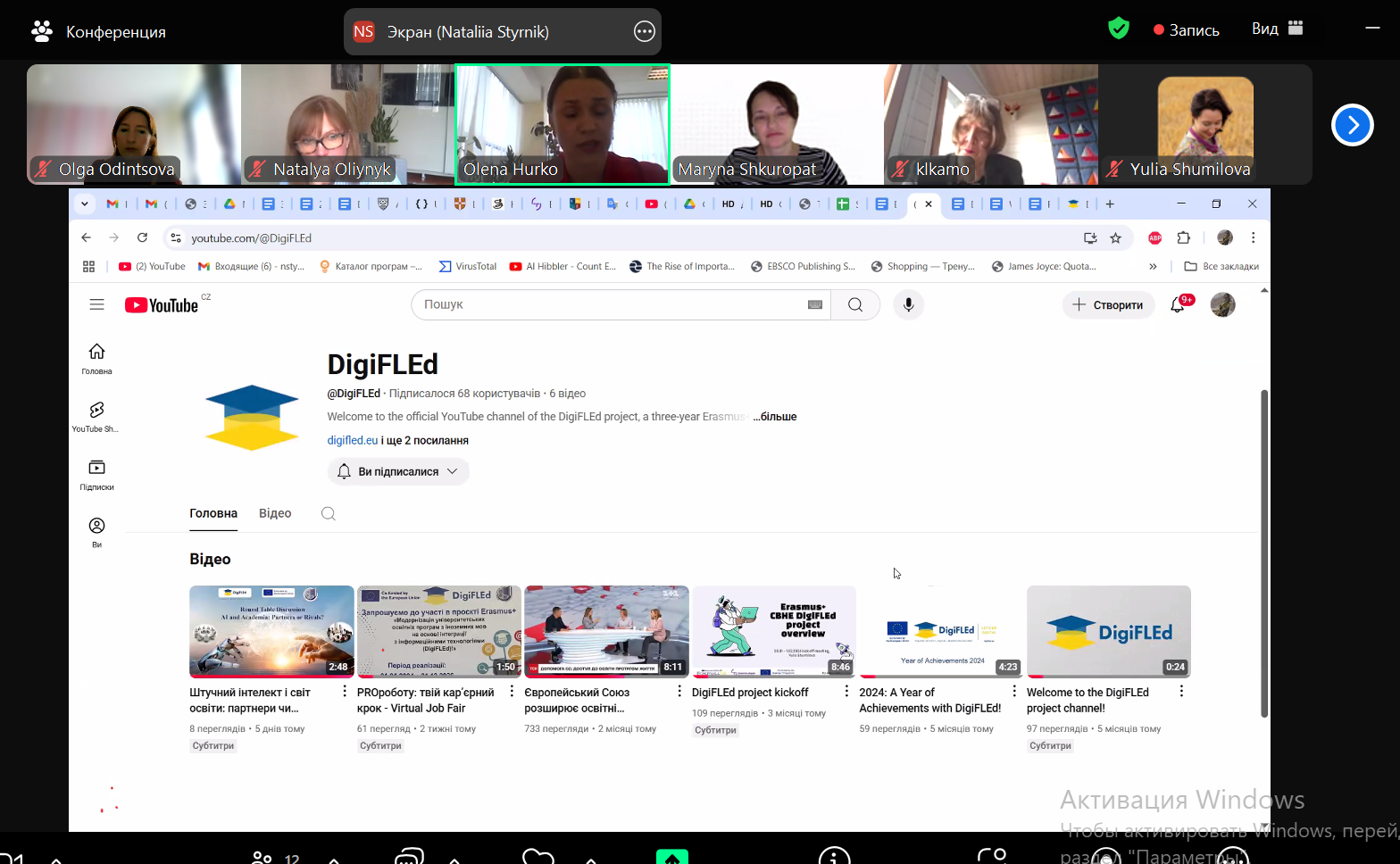
Task: Open the install app icon in address bar
Action: tap(1089, 237)
